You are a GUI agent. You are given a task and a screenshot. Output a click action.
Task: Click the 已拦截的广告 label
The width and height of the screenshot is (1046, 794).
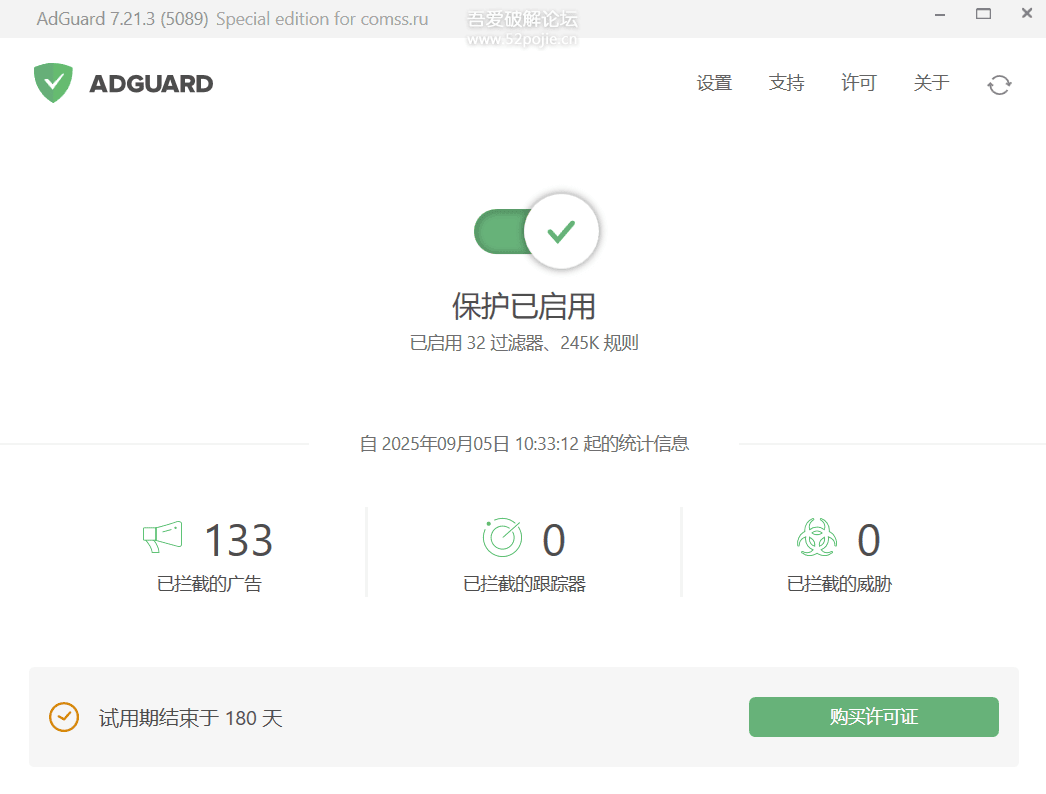209,584
